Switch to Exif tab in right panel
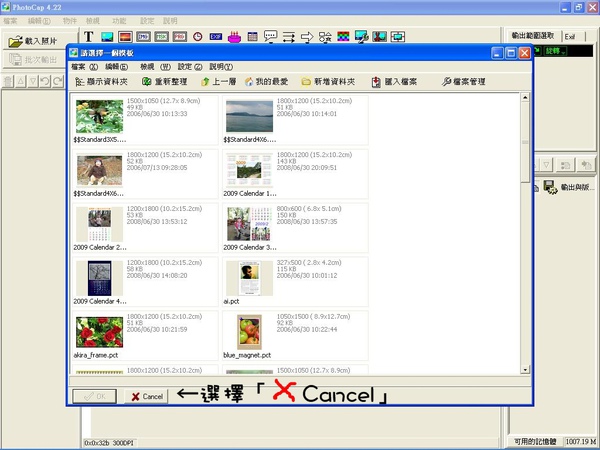The image size is (600, 450). 570,37
